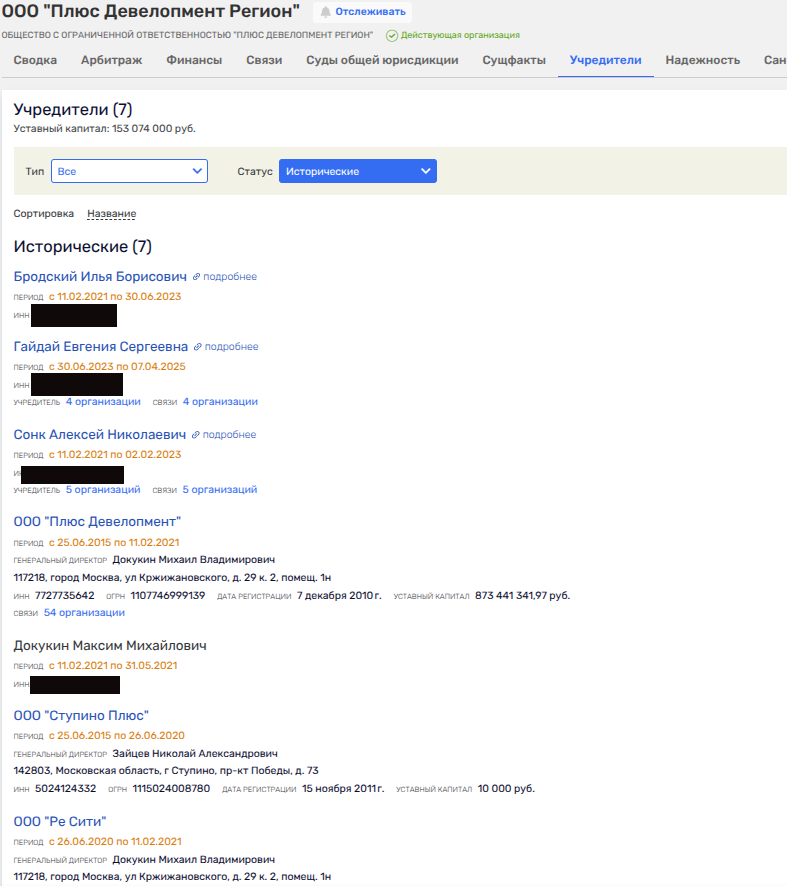Open Бродский Илья Борисович profile link
Image resolution: width=787 pixels, height=886 pixels.
pos(100,276)
